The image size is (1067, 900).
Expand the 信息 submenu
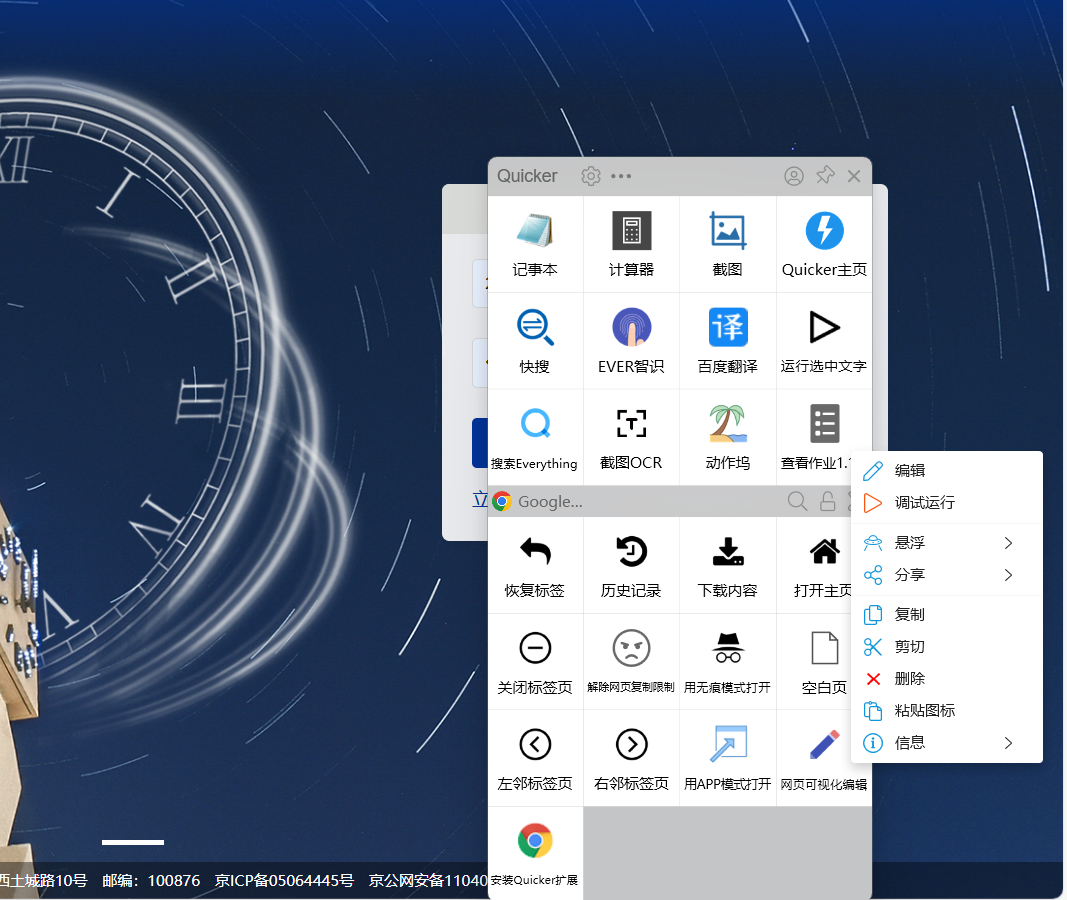[947, 743]
